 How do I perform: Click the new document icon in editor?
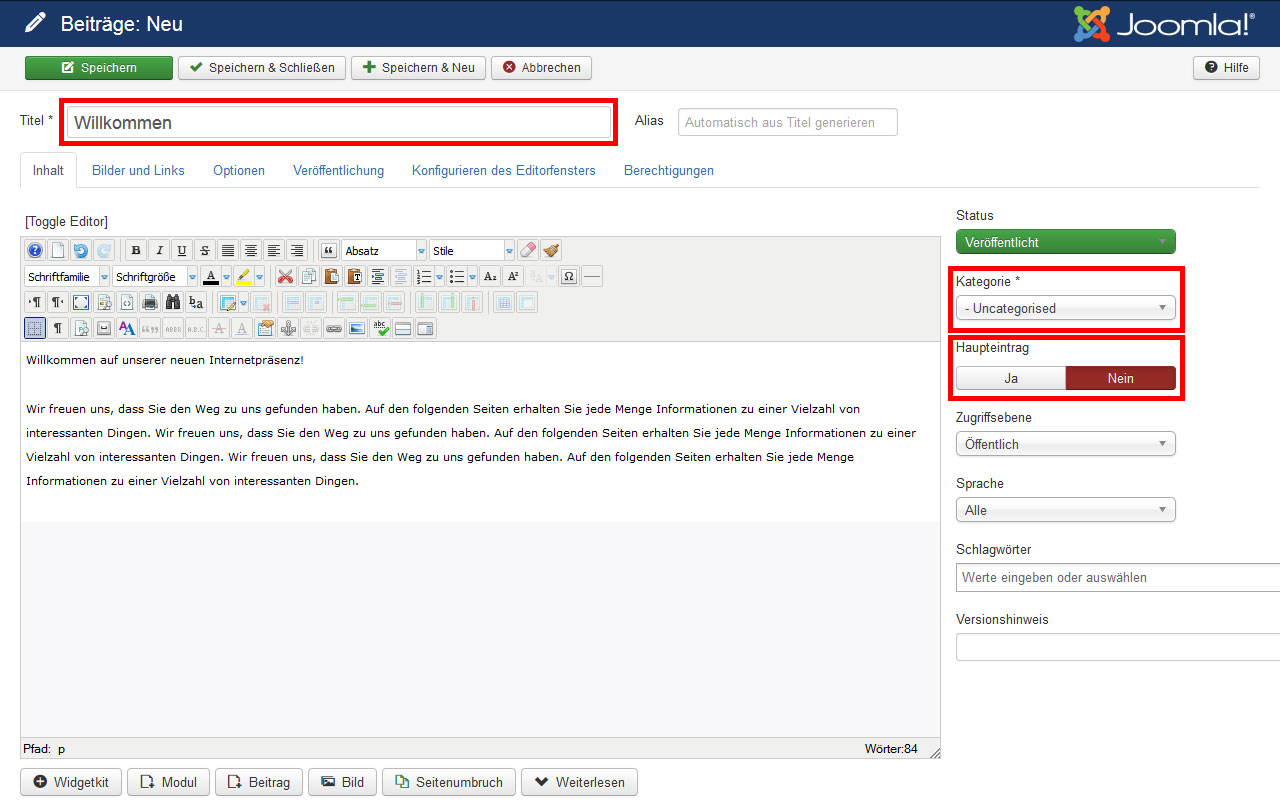58,250
